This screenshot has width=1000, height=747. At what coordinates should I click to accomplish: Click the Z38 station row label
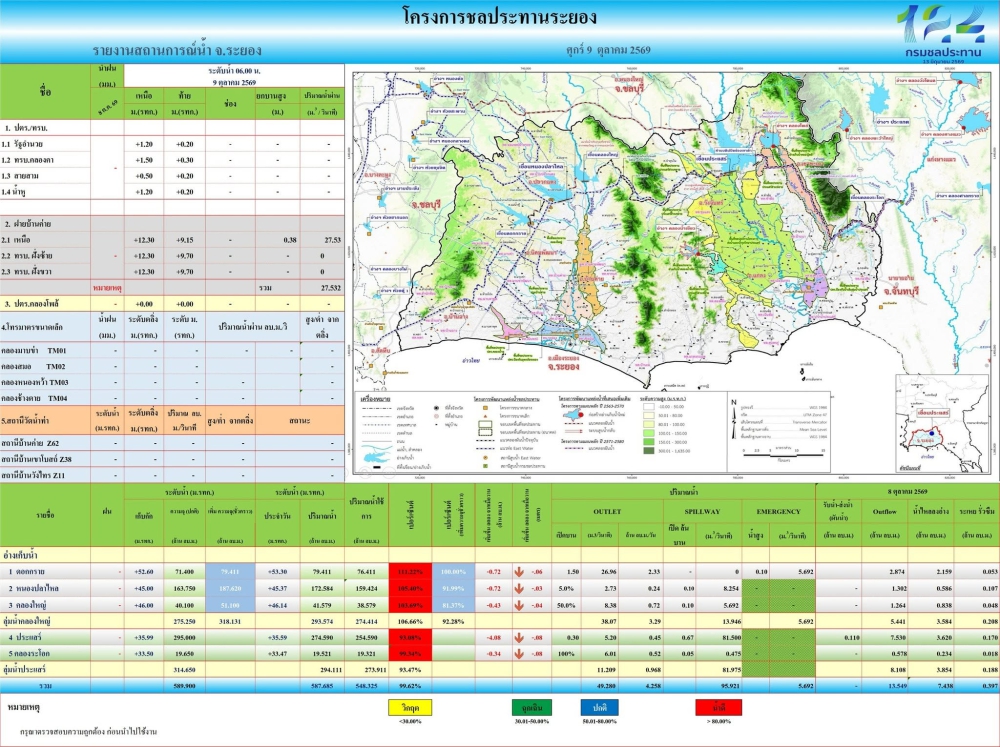(x=36, y=459)
